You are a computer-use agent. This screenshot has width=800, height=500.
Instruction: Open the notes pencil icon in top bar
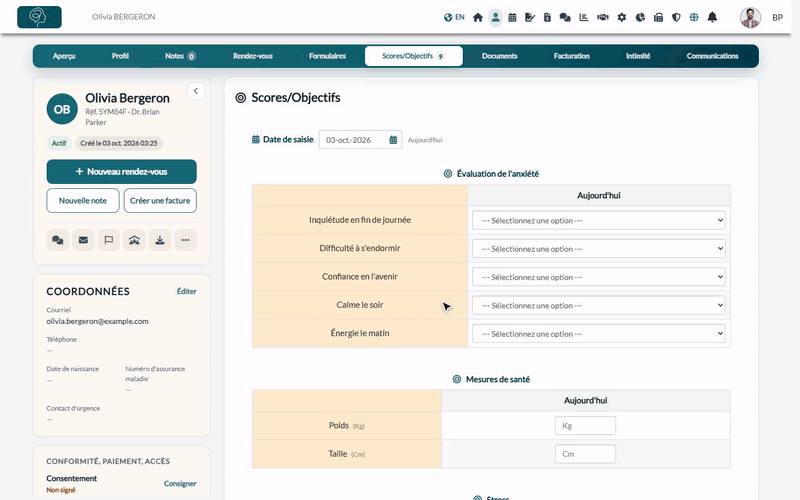[530, 17]
